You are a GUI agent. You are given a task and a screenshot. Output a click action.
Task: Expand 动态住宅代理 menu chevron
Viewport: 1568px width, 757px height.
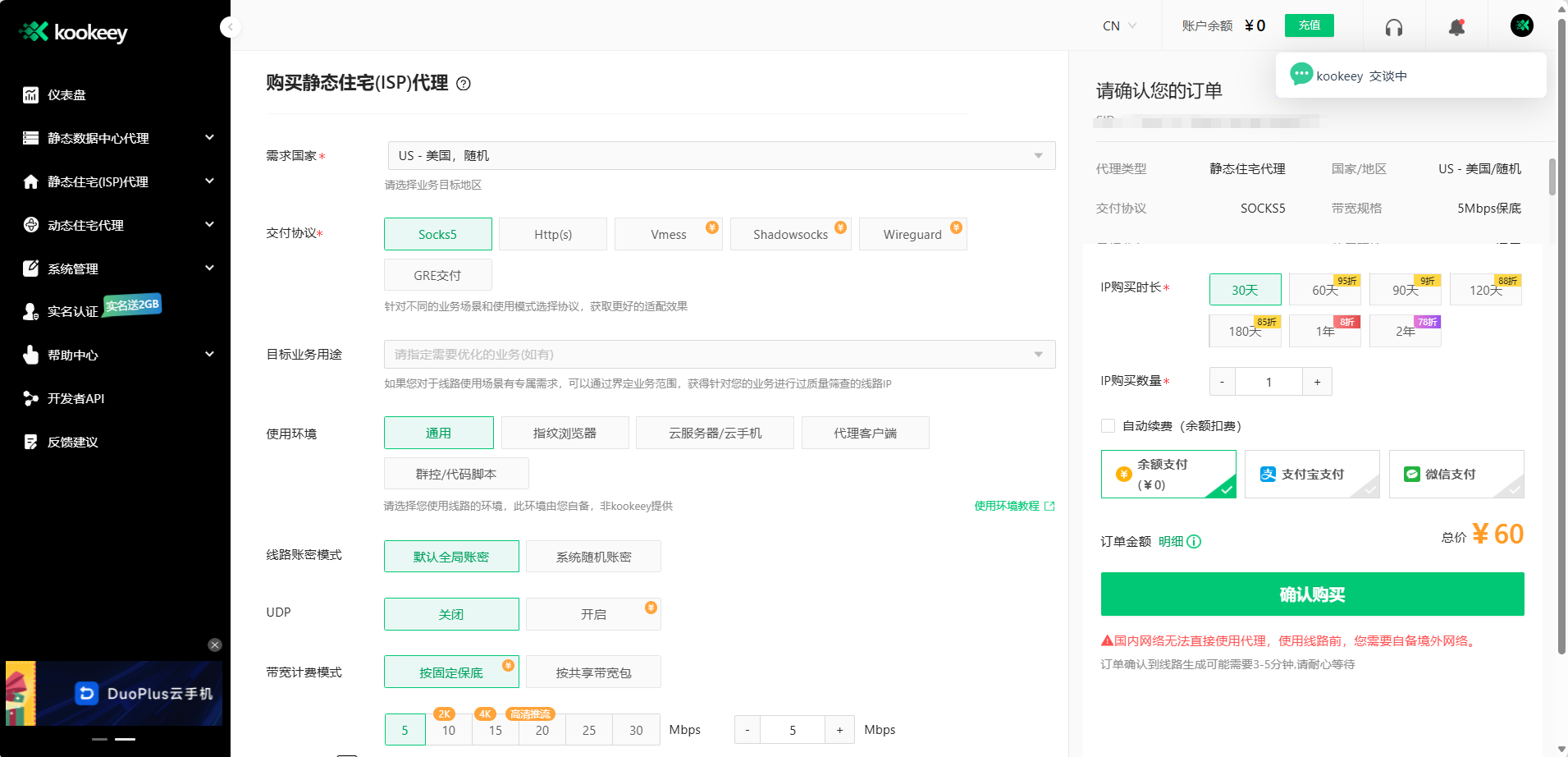(x=209, y=224)
